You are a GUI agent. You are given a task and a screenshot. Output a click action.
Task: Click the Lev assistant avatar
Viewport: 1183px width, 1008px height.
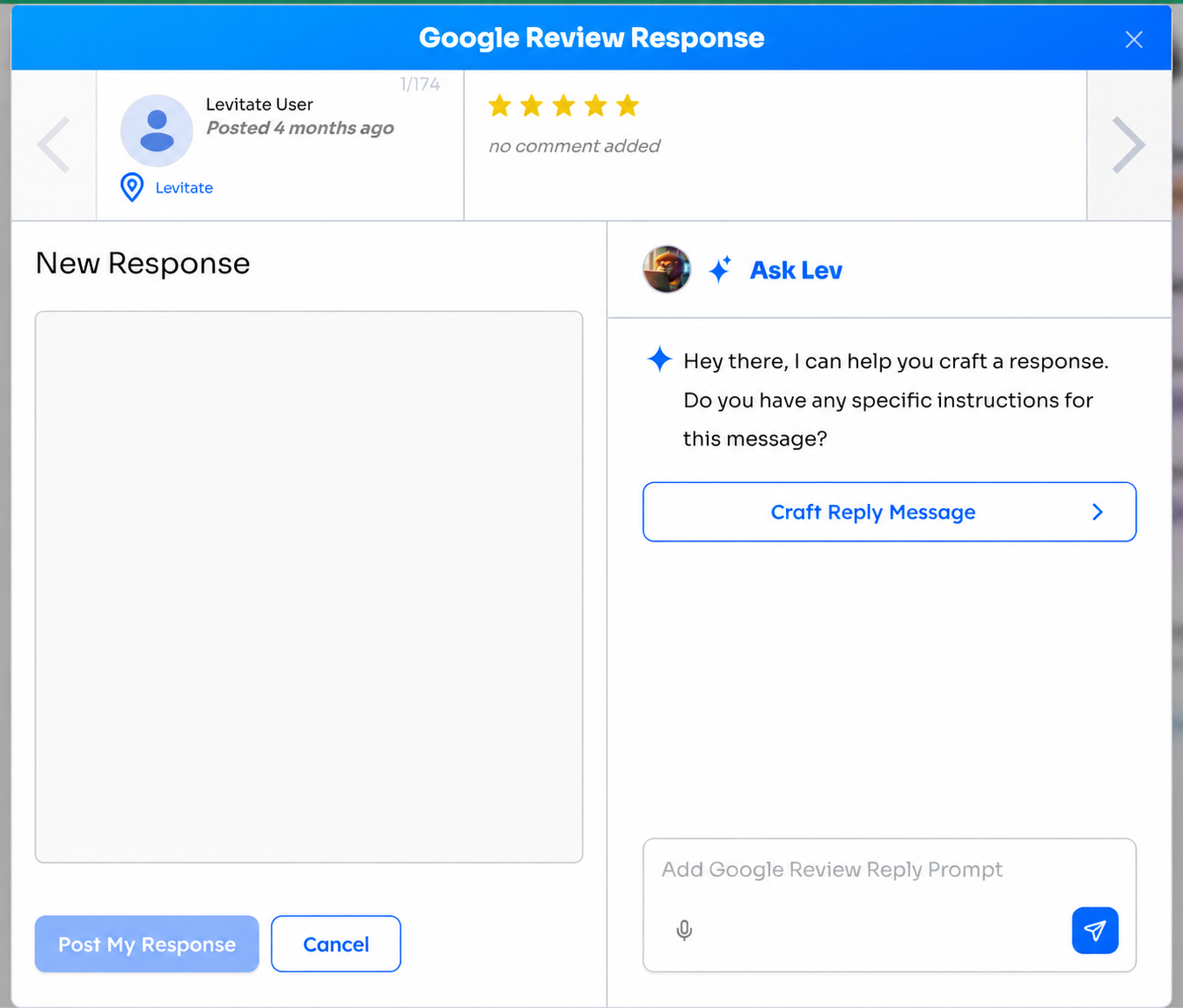coord(667,269)
